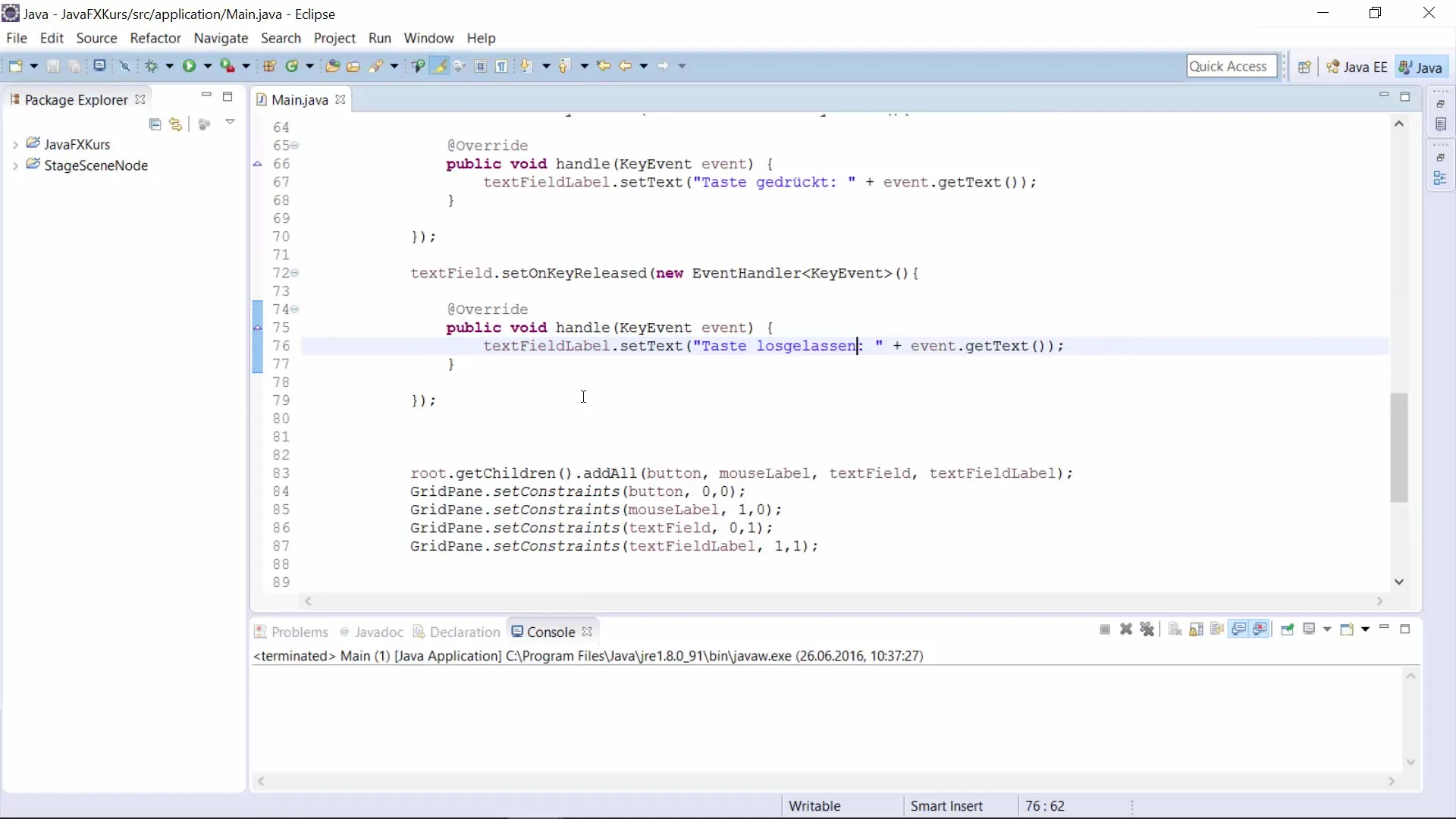Click the Back navigation arrow
Screen dimensions: 1456x819
pos(625,66)
